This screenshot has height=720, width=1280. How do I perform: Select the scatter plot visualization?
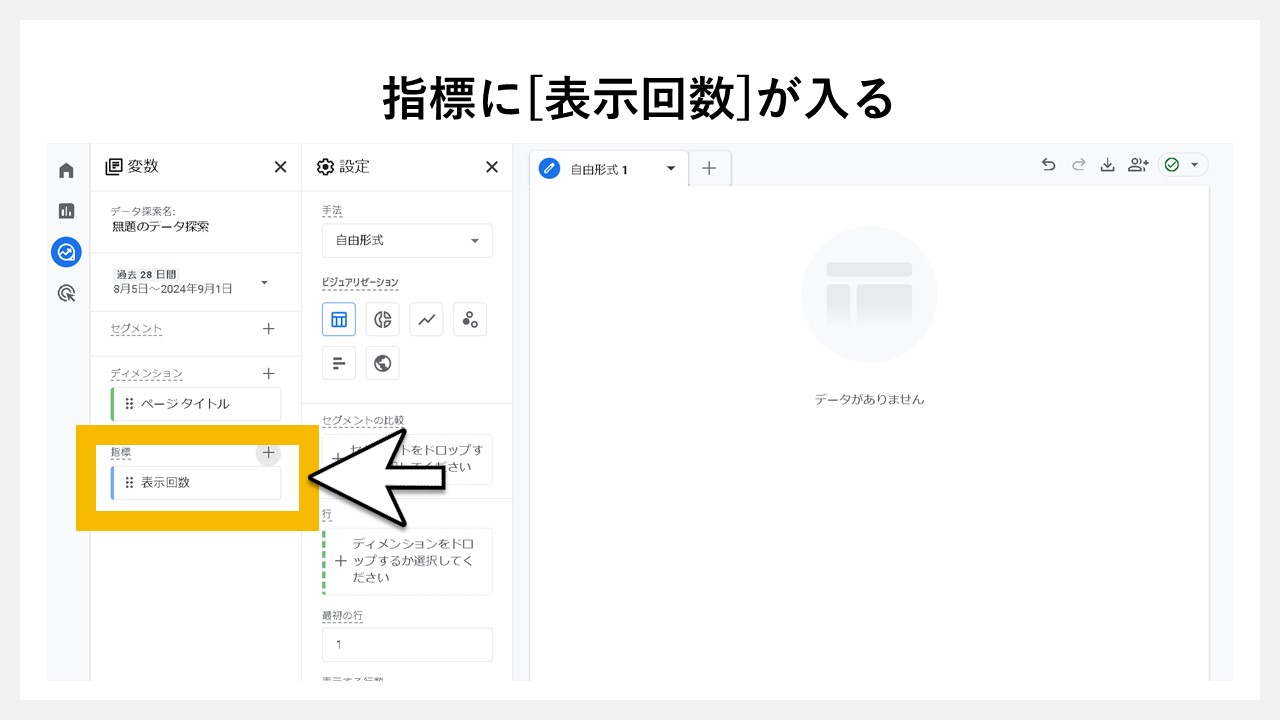[x=470, y=319]
